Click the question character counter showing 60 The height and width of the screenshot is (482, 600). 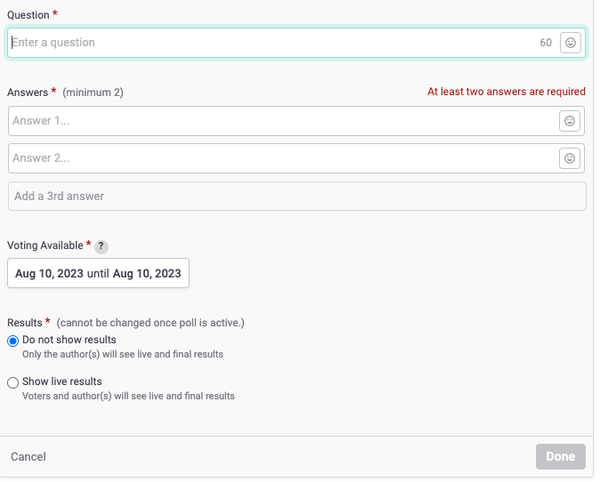pos(546,42)
